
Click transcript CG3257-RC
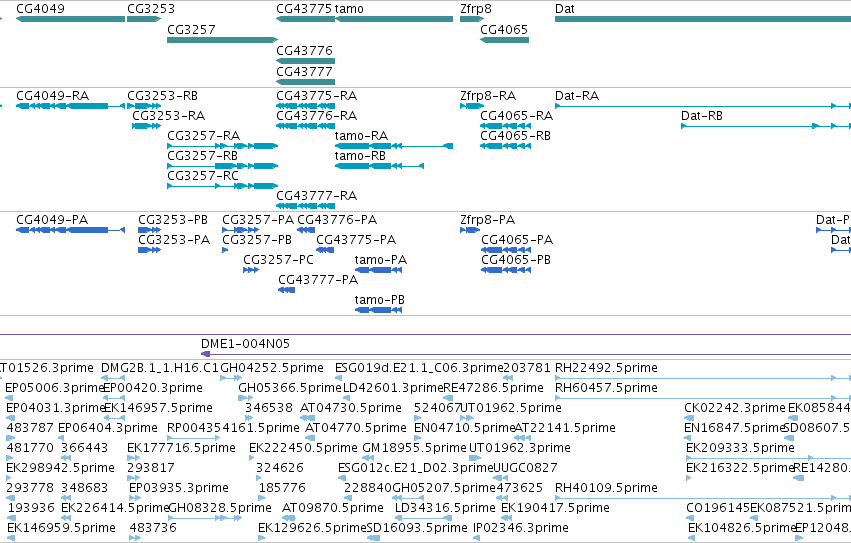coord(203,176)
